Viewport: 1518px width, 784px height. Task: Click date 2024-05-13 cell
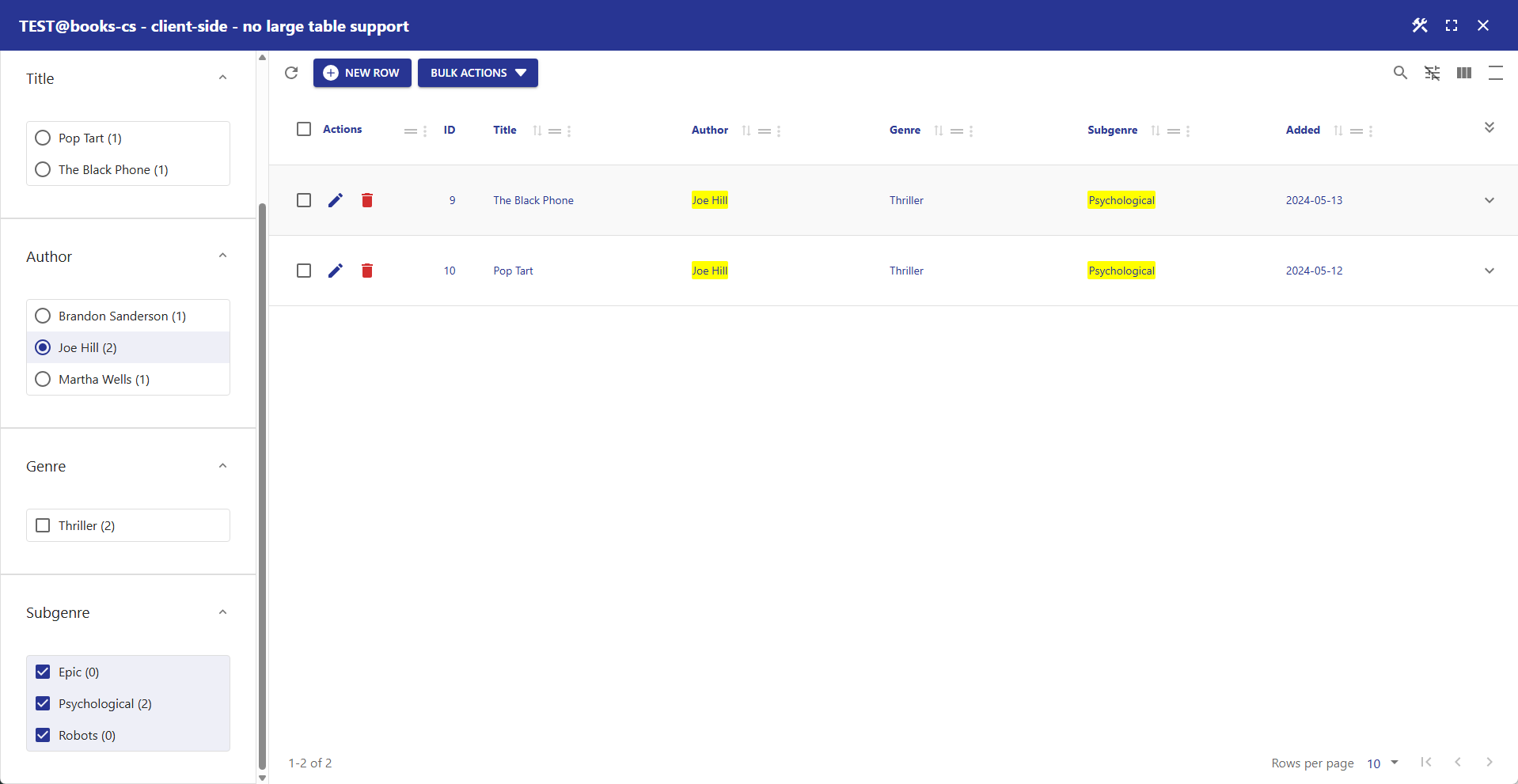(x=1314, y=200)
